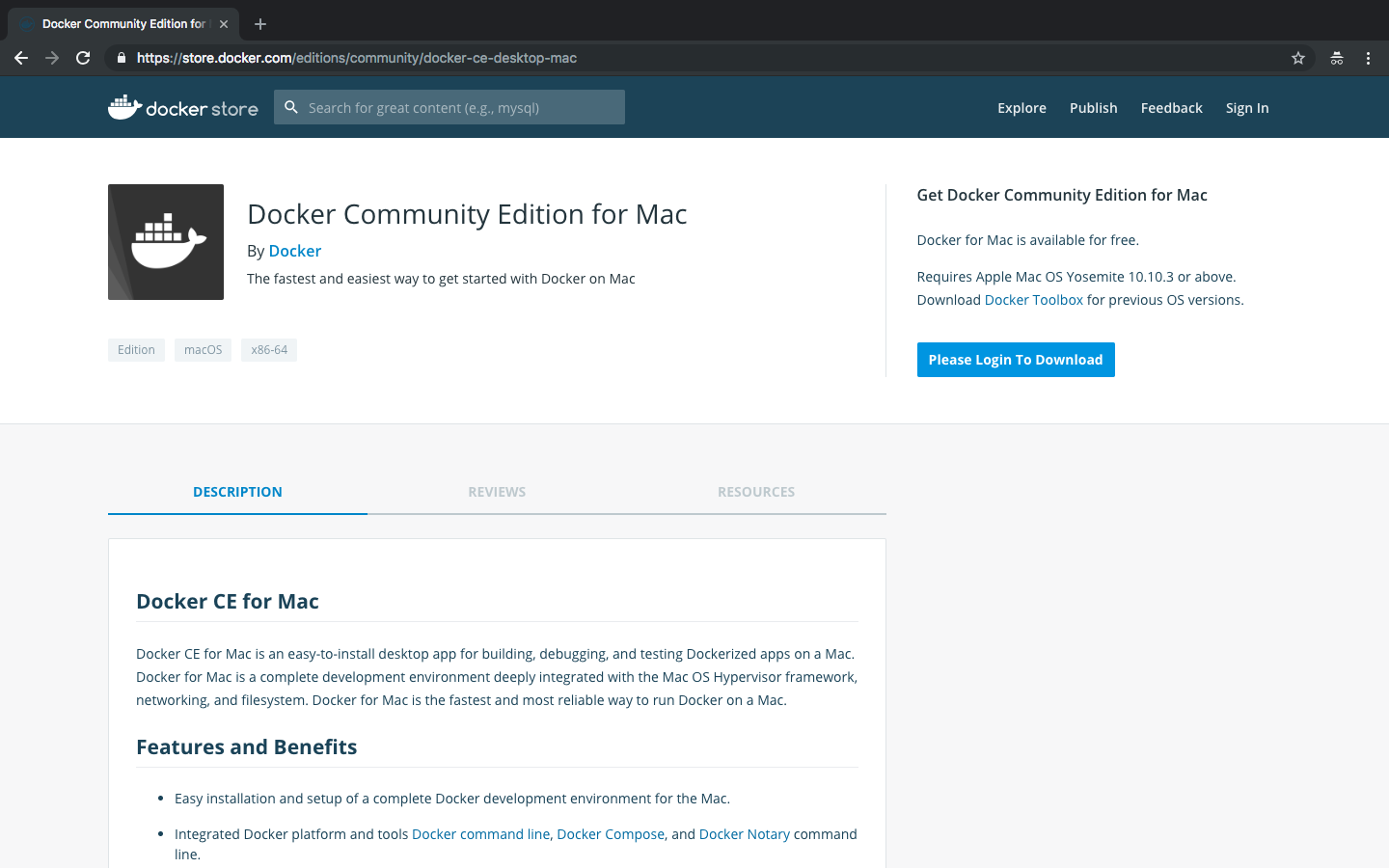This screenshot has width=1389, height=868.
Task: Click the Edition tag
Action: [x=136, y=350]
